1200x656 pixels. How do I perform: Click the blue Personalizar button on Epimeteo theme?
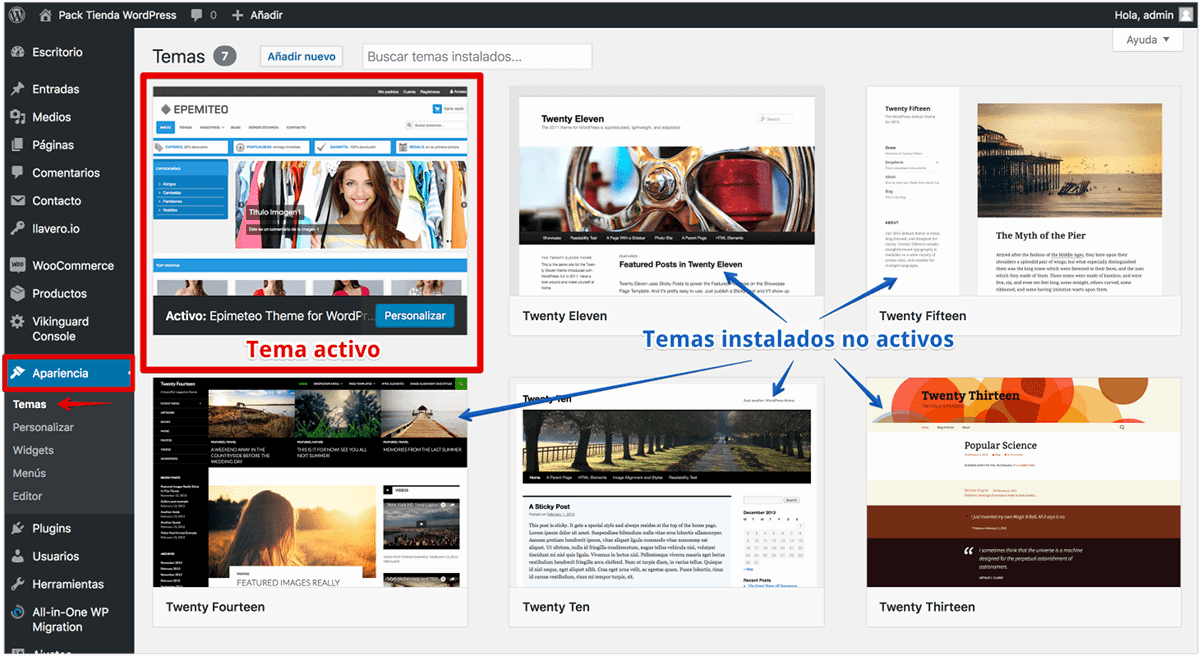pos(414,315)
